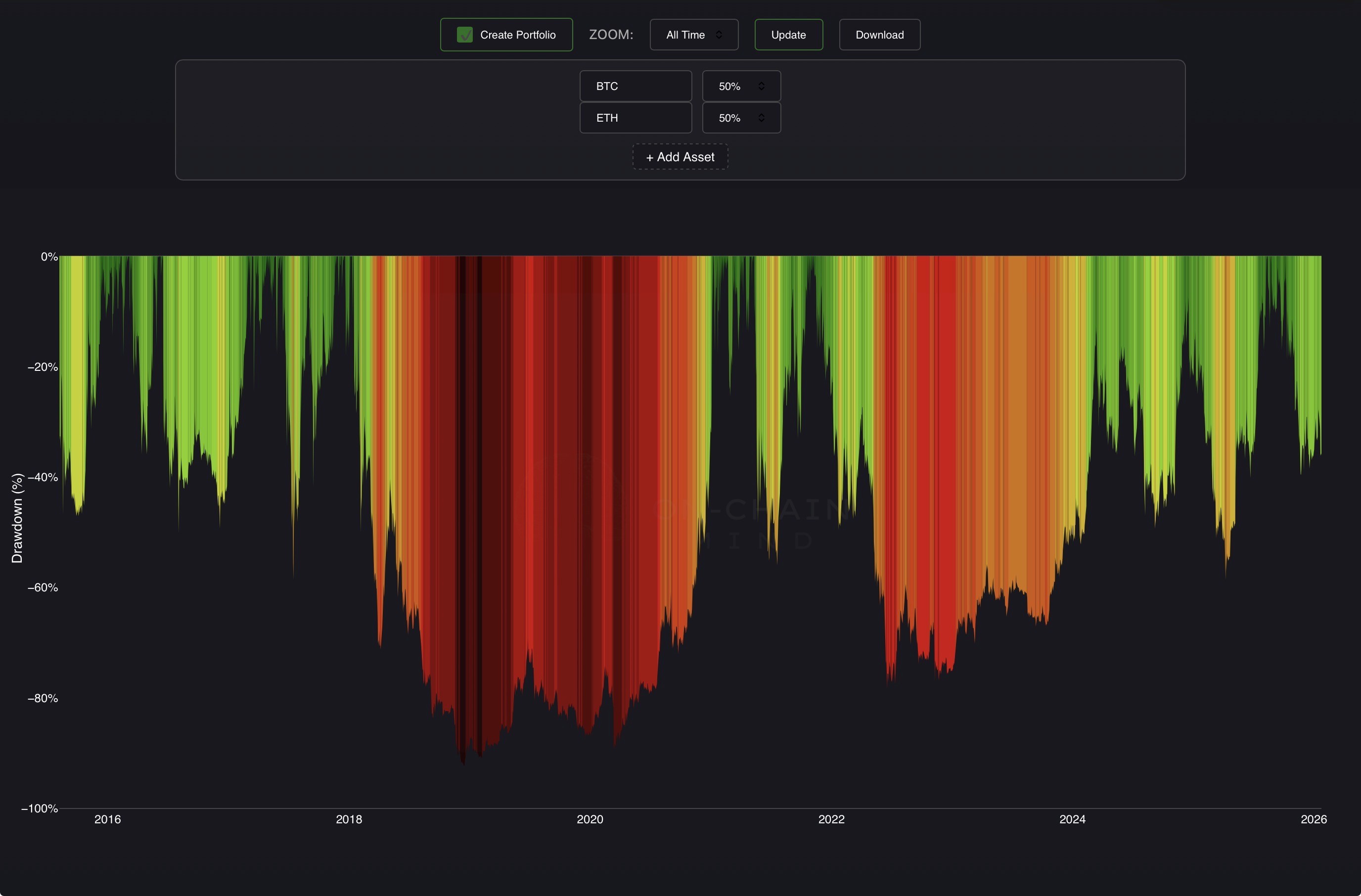Click the 2016 x-axis label

tap(107, 819)
